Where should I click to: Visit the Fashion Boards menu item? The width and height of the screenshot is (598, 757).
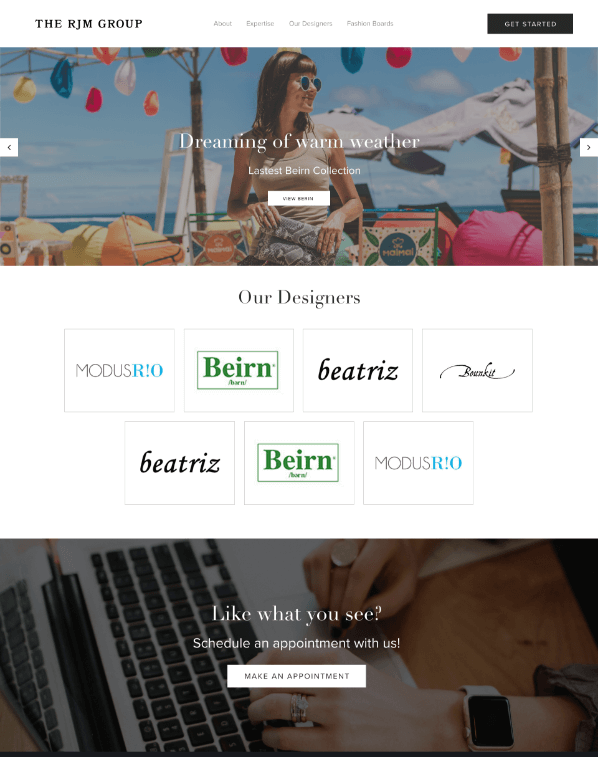pyautogui.click(x=370, y=23)
